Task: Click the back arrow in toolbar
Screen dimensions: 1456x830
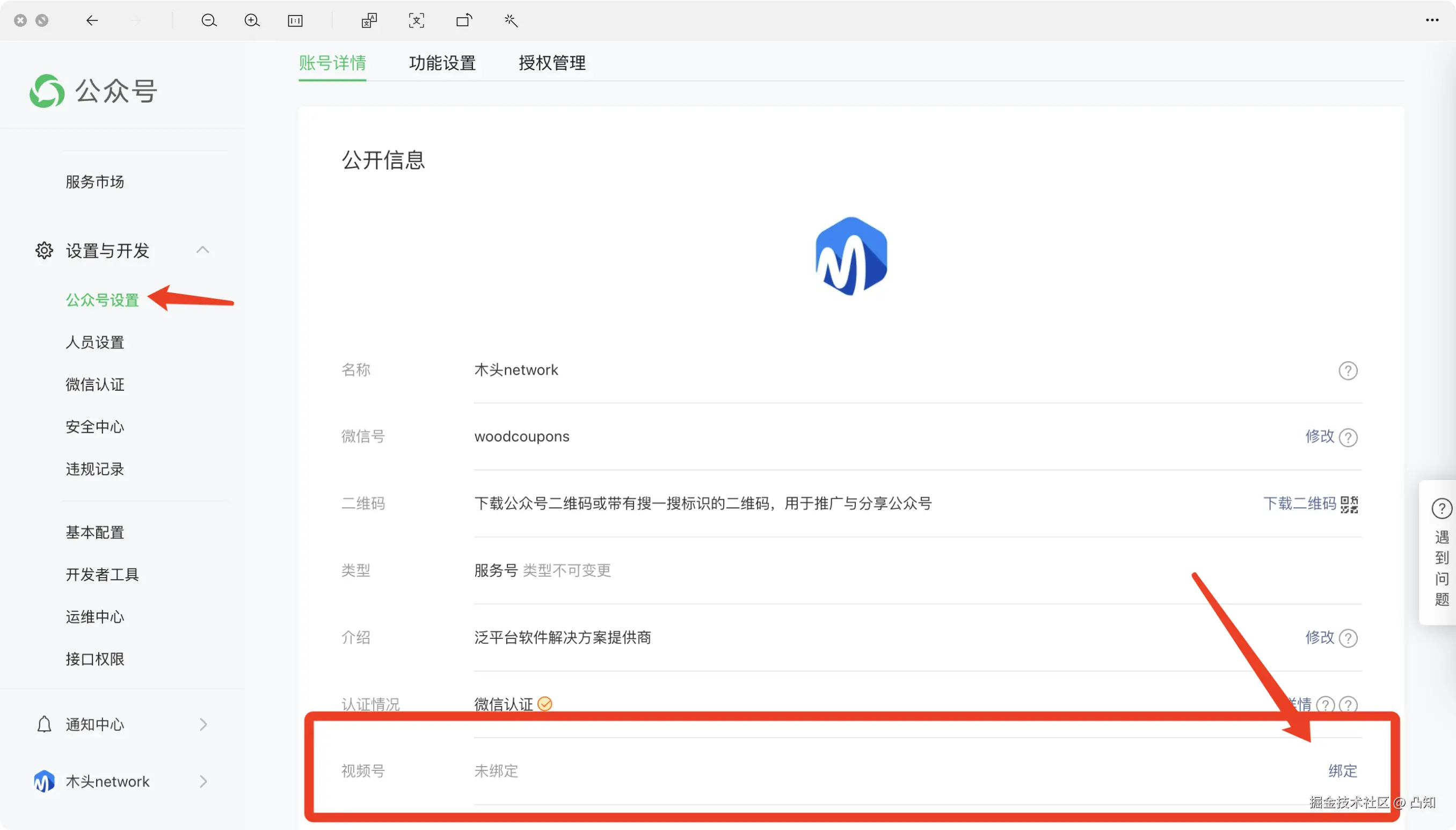Action: (x=92, y=21)
